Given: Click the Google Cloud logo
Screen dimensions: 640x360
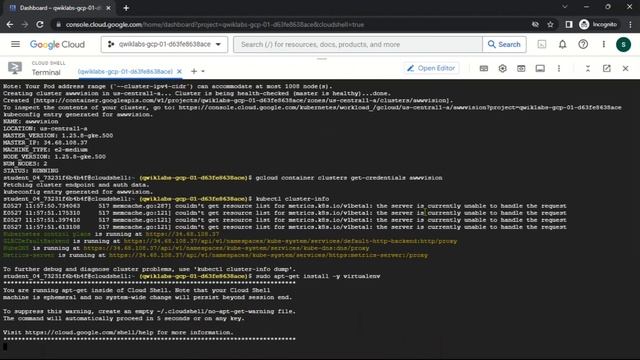Looking at the screenshot, I should (57, 44).
